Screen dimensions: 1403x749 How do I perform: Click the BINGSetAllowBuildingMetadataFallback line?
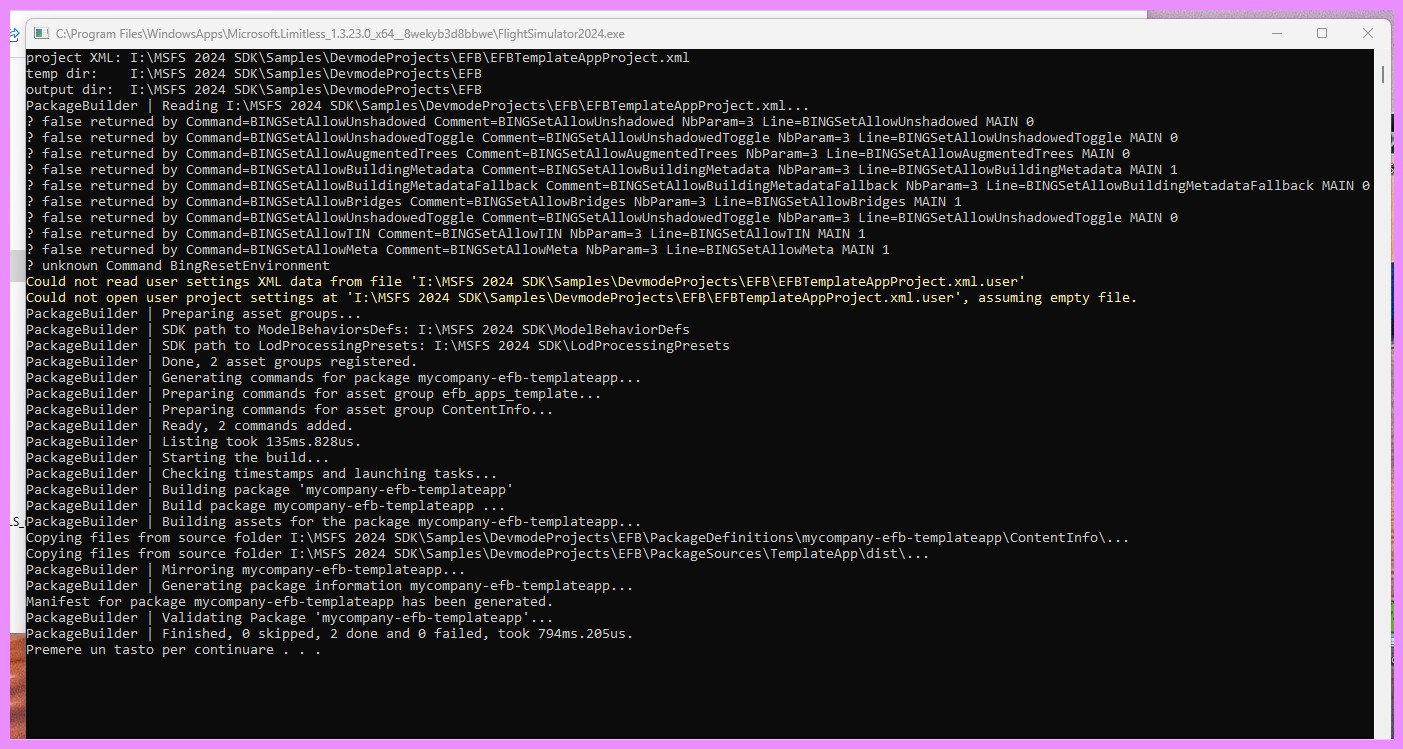coord(698,186)
